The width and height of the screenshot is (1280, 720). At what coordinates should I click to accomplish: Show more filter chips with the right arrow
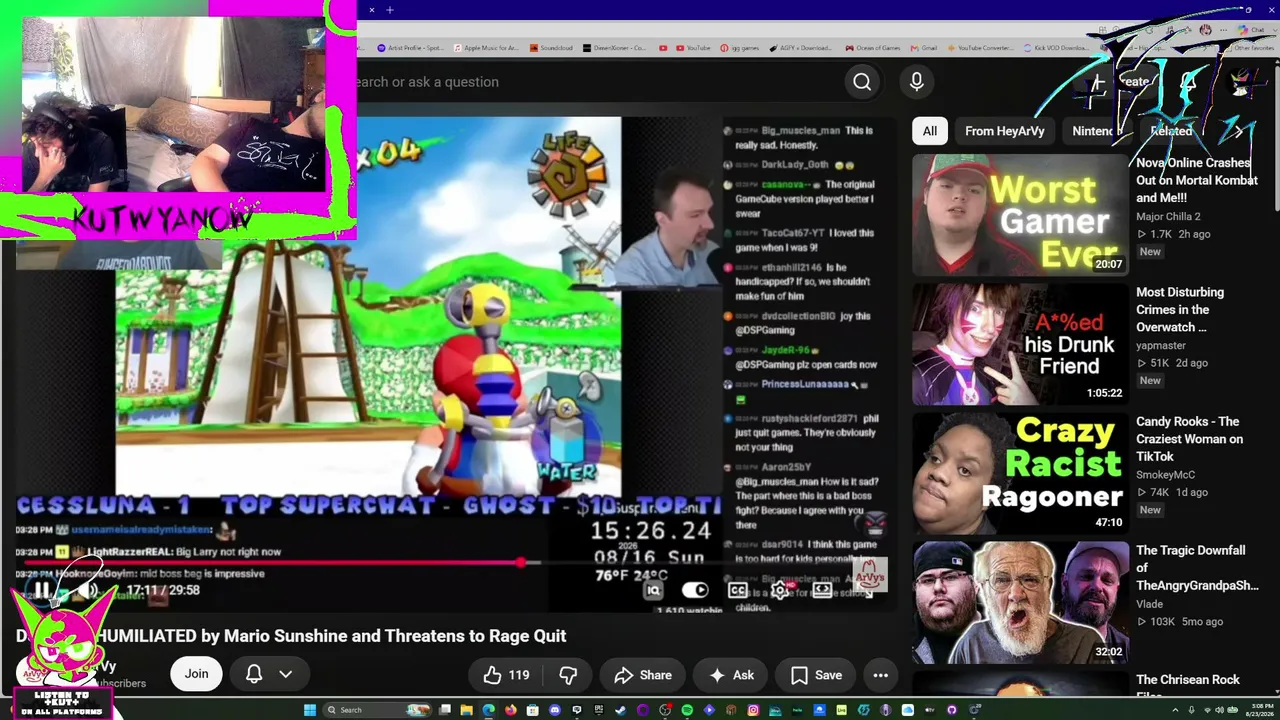pos(1238,131)
